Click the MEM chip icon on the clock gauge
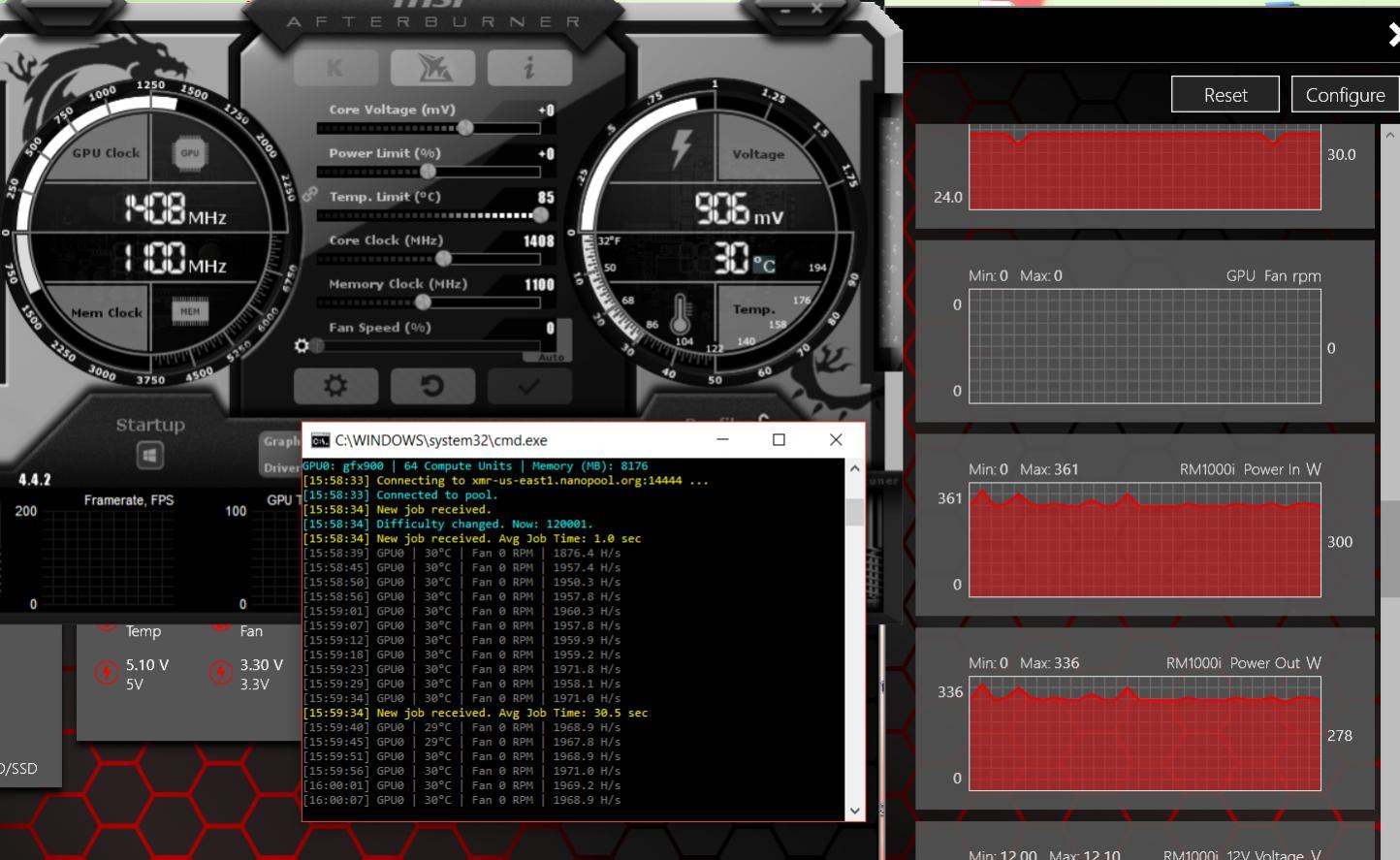 pos(190,310)
